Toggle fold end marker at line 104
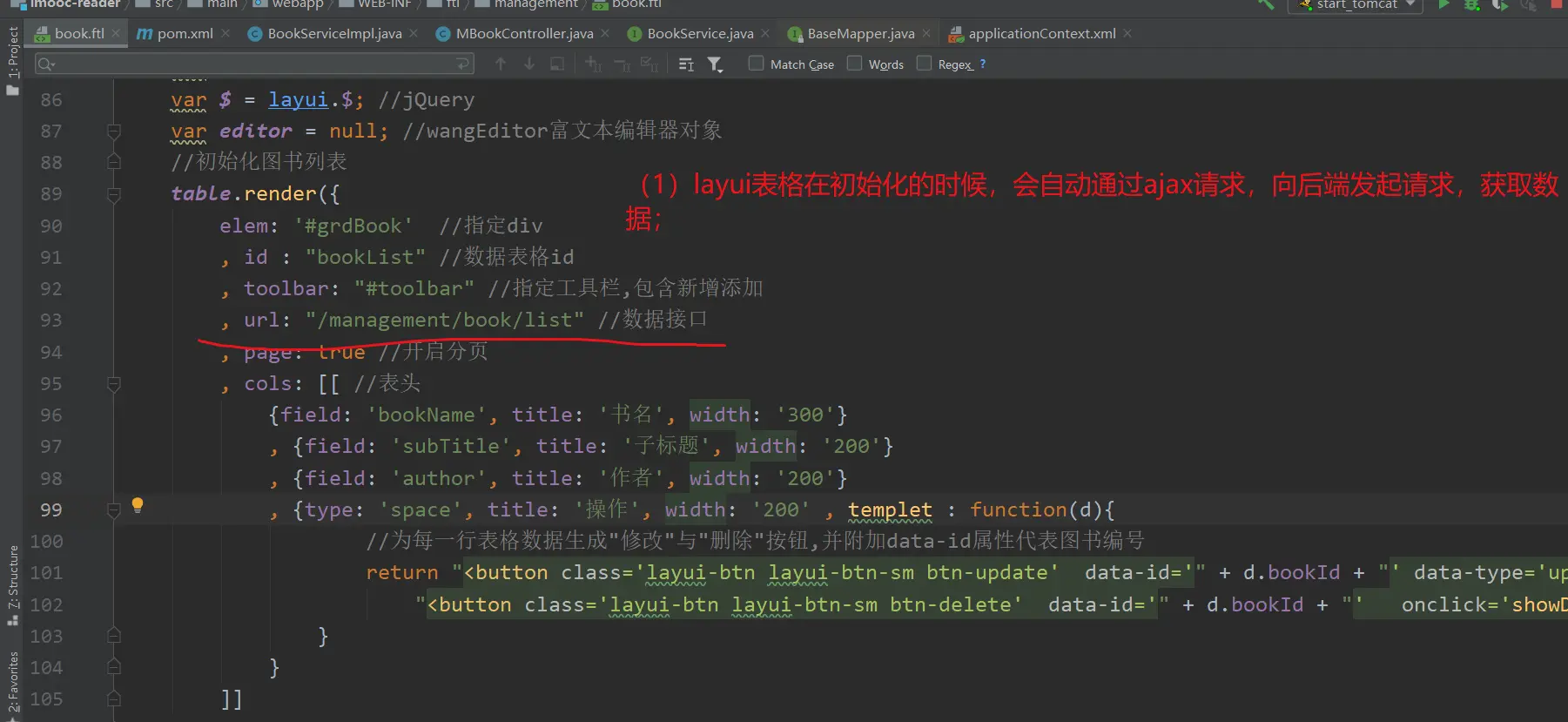Image resolution: width=1568 pixels, height=722 pixels. 113,667
